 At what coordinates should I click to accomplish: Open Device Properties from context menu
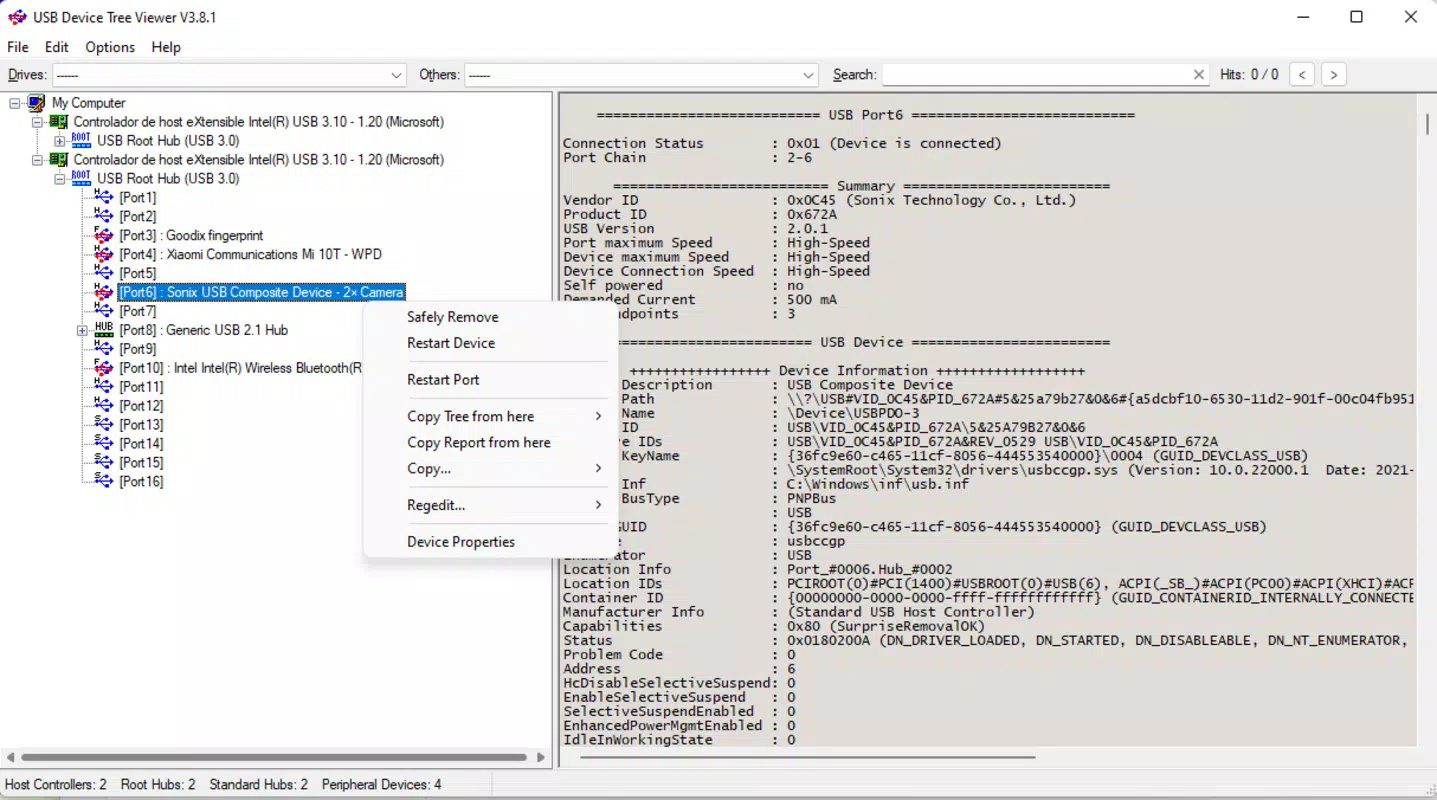pyautogui.click(x=461, y=542)
